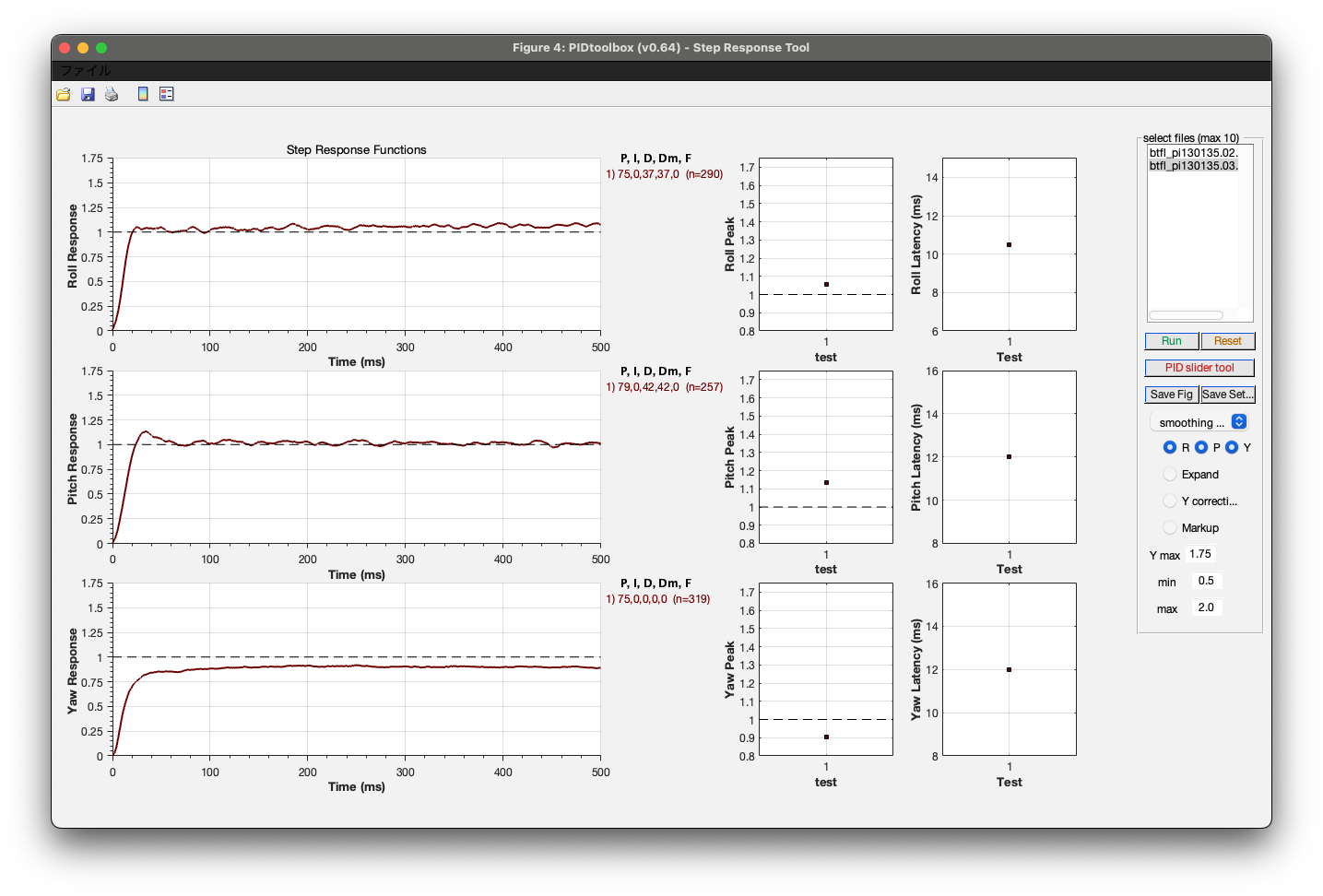Select file btfl_pi130135.02. in list

(1193, 153)
